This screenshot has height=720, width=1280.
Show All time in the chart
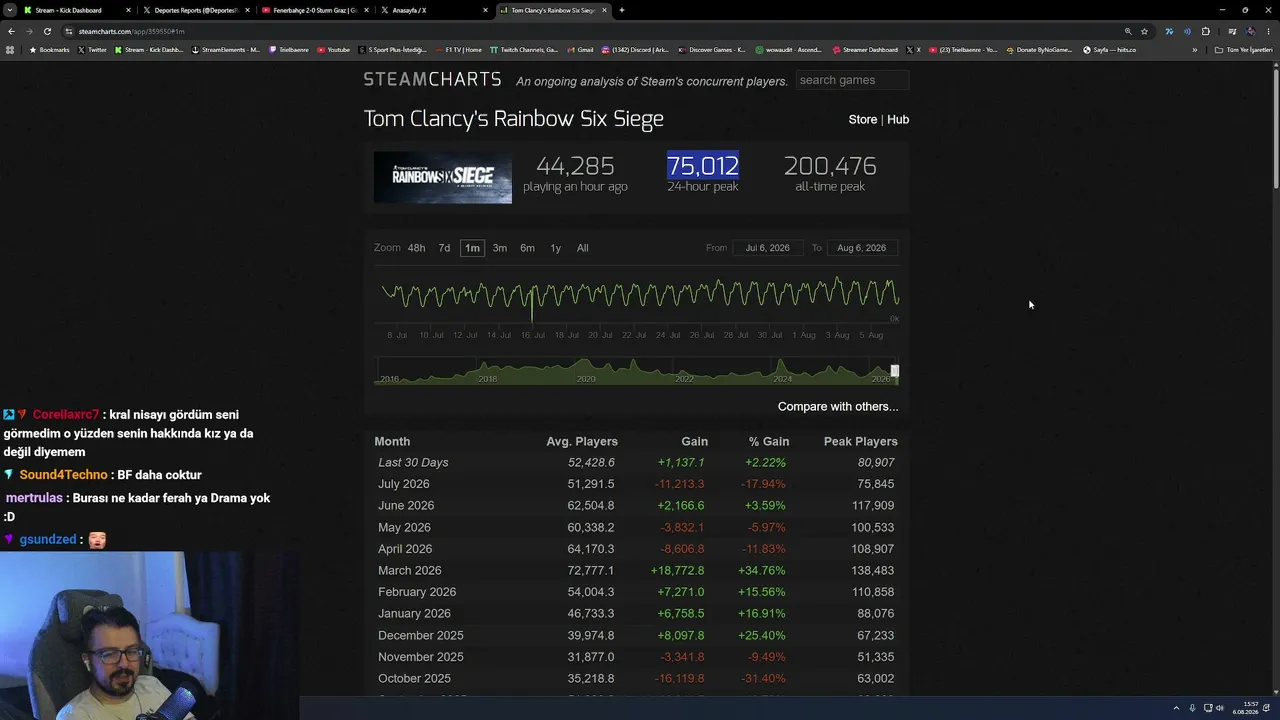[x=582, y=248]
